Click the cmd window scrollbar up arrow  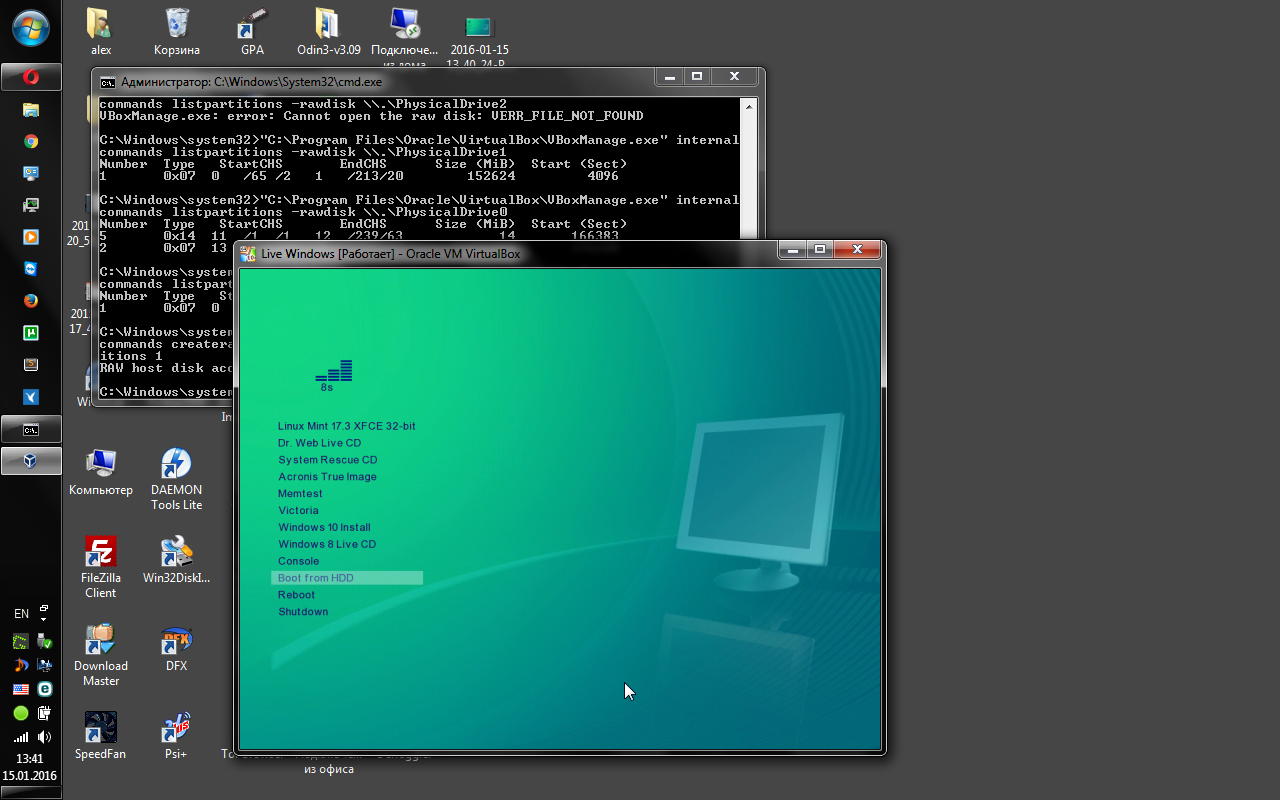(748, 105)
